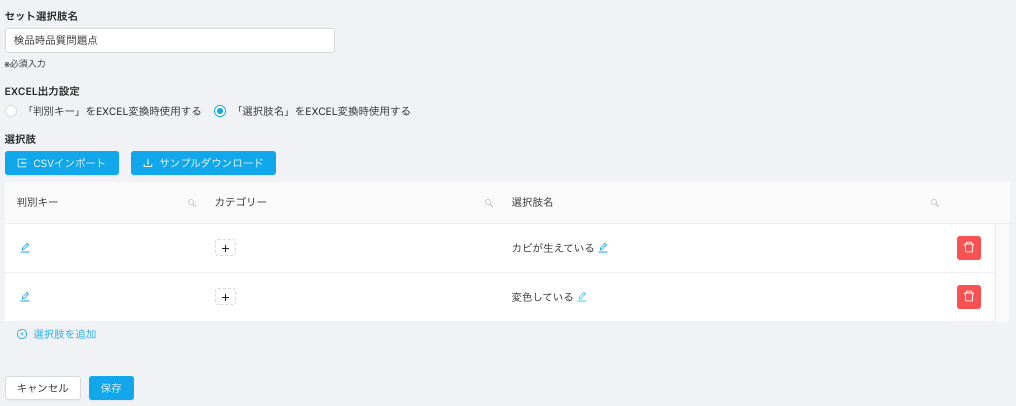Screen dimensions: 1016x406
Task: Click search icon in 判別キー column header
Action: 191,203
